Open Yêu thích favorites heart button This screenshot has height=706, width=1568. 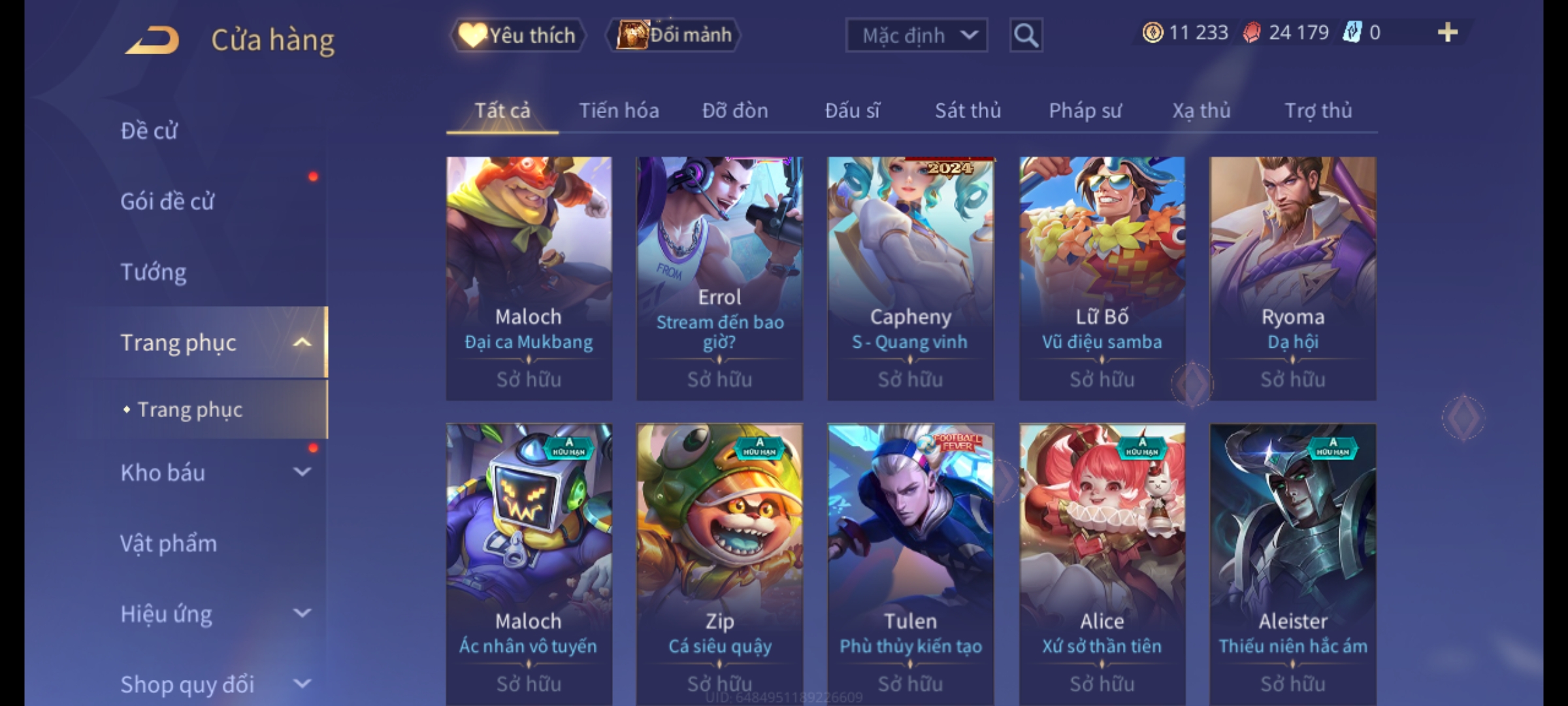pyautogui.click(x=517, y=35)
